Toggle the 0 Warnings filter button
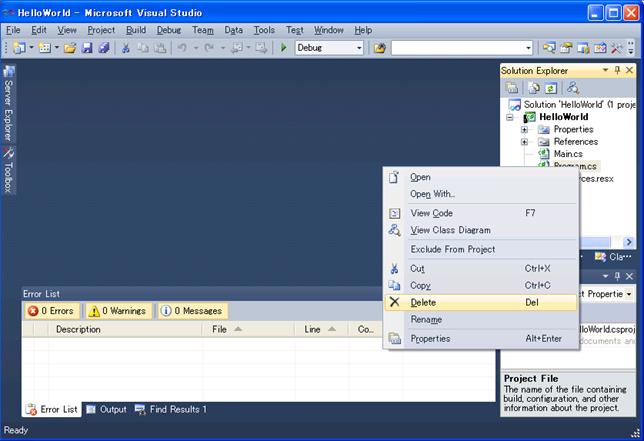 [x=118, y=311]
